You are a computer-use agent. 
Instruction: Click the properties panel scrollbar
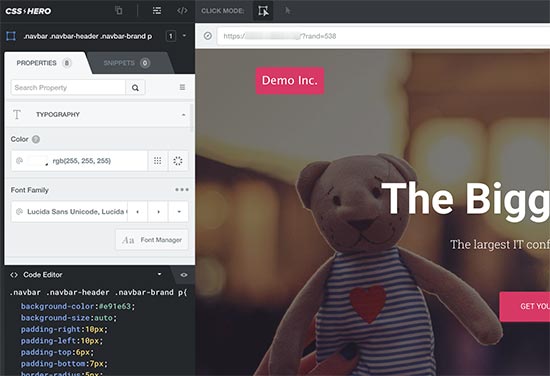192,118
